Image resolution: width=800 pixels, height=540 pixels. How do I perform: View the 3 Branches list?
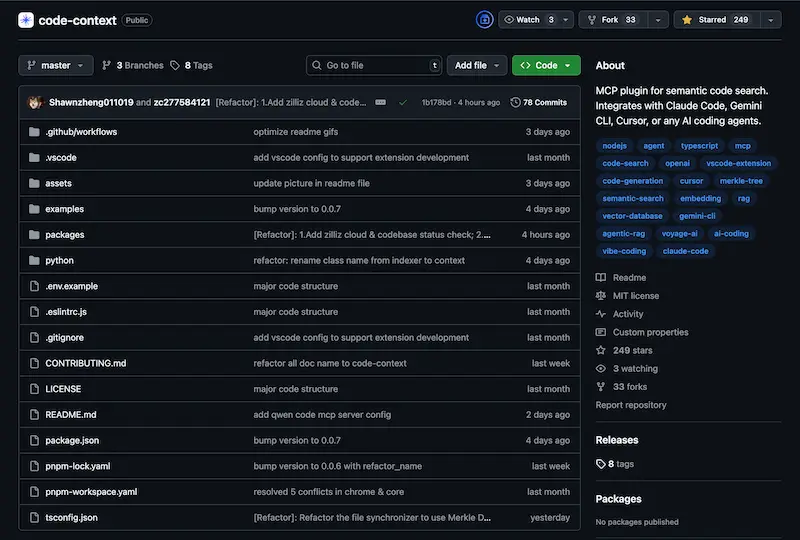tap(133, 65)
